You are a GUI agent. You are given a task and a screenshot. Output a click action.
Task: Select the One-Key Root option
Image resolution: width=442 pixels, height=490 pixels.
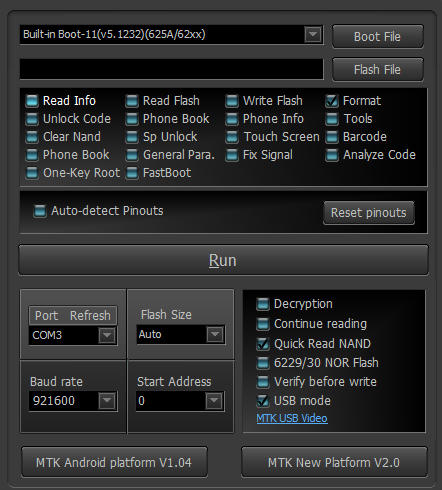tap(32, 173)
